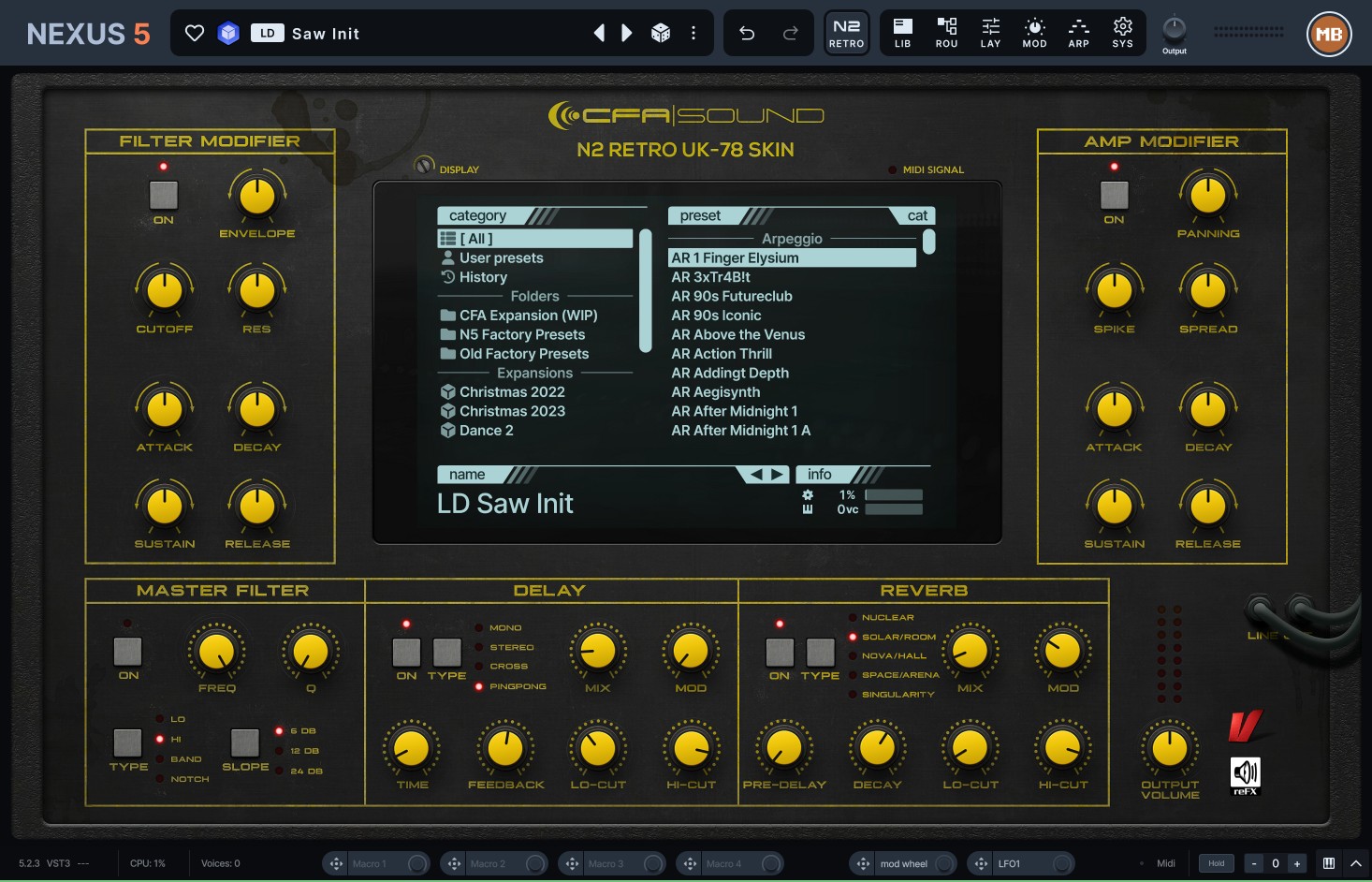Open the LAY layers tab
Screen dimensions: 1372x882
coord(990,33)
